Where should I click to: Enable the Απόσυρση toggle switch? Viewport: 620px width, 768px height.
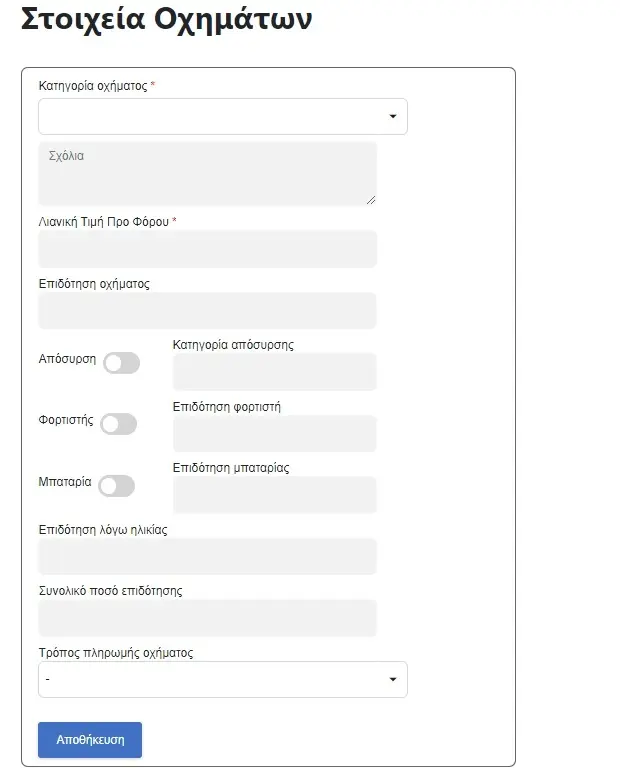tap(121, 363)
